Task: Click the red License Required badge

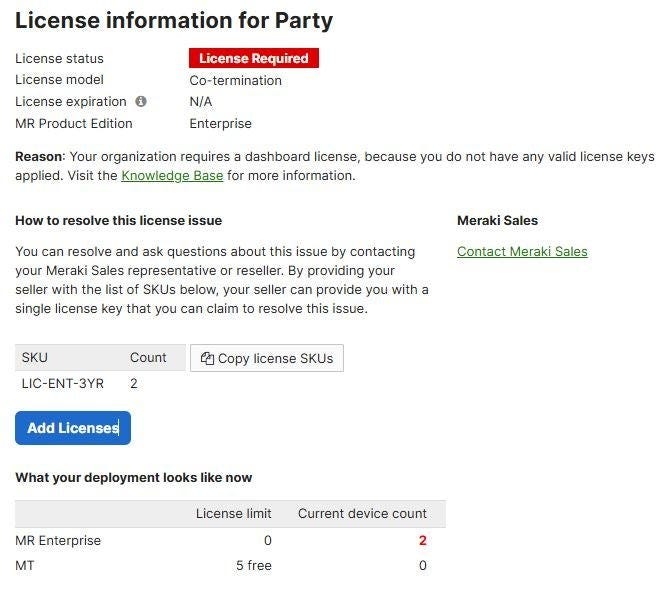Action: click(x=254, y=59)
